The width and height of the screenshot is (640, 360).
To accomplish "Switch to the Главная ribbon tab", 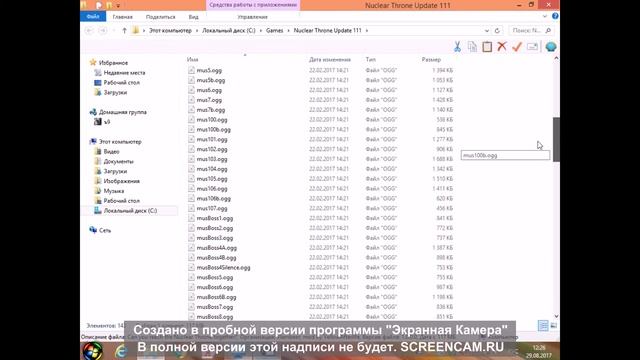I will (122, 17).
